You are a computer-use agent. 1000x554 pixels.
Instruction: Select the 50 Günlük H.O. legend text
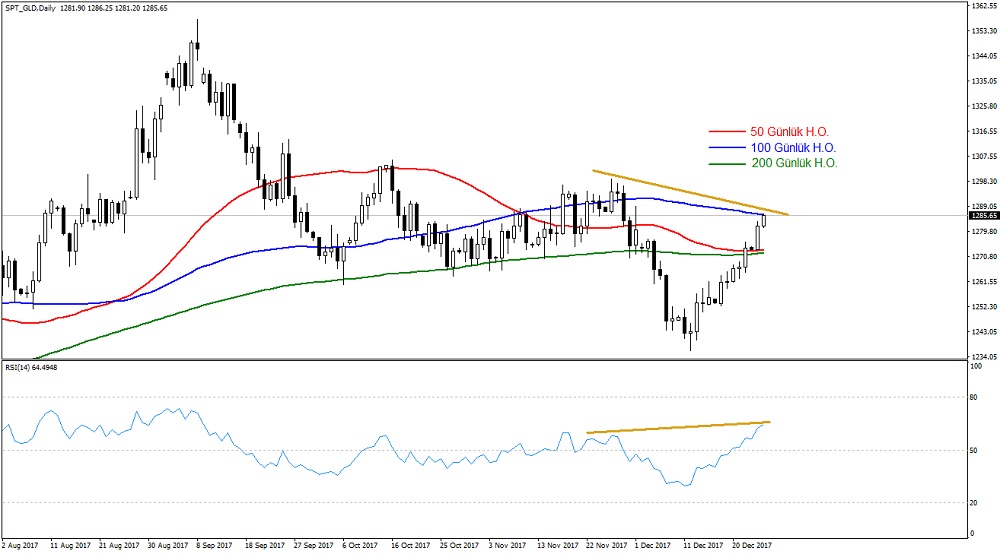[789, 131]
